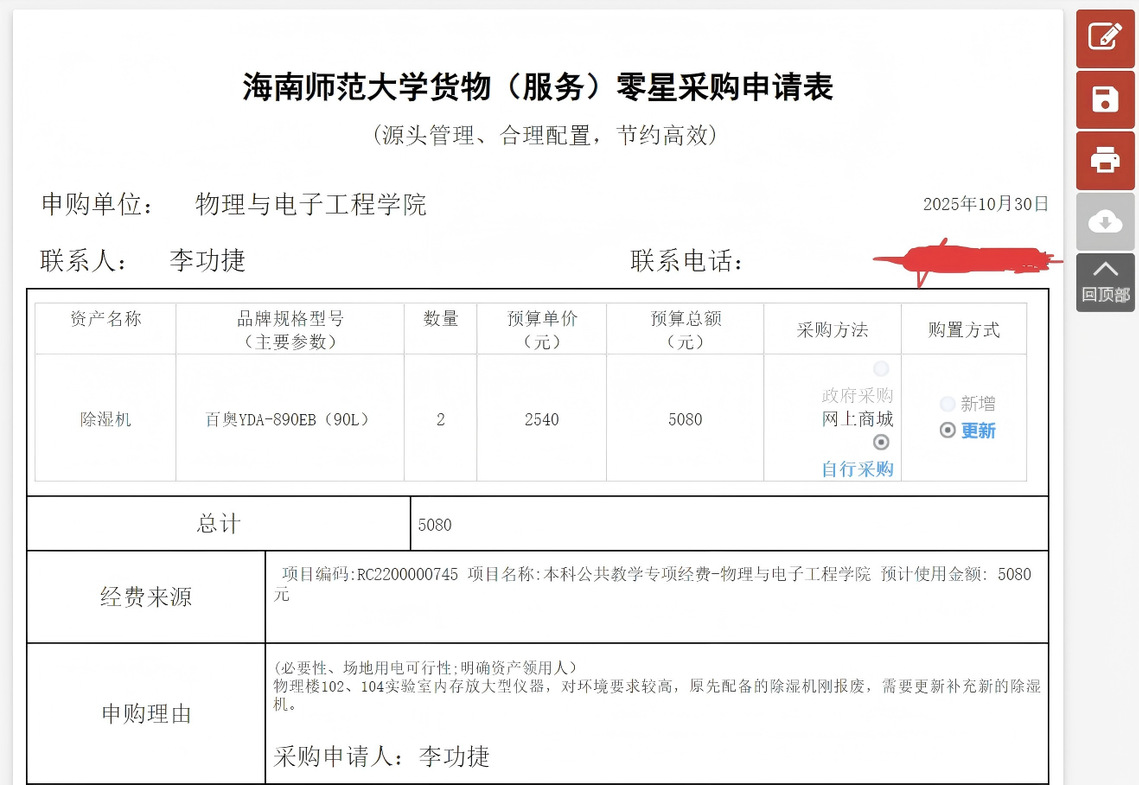Save the form with the floppy disk icon
1139x785 pixels.
pyautogui.click(x=1104, y=100)
